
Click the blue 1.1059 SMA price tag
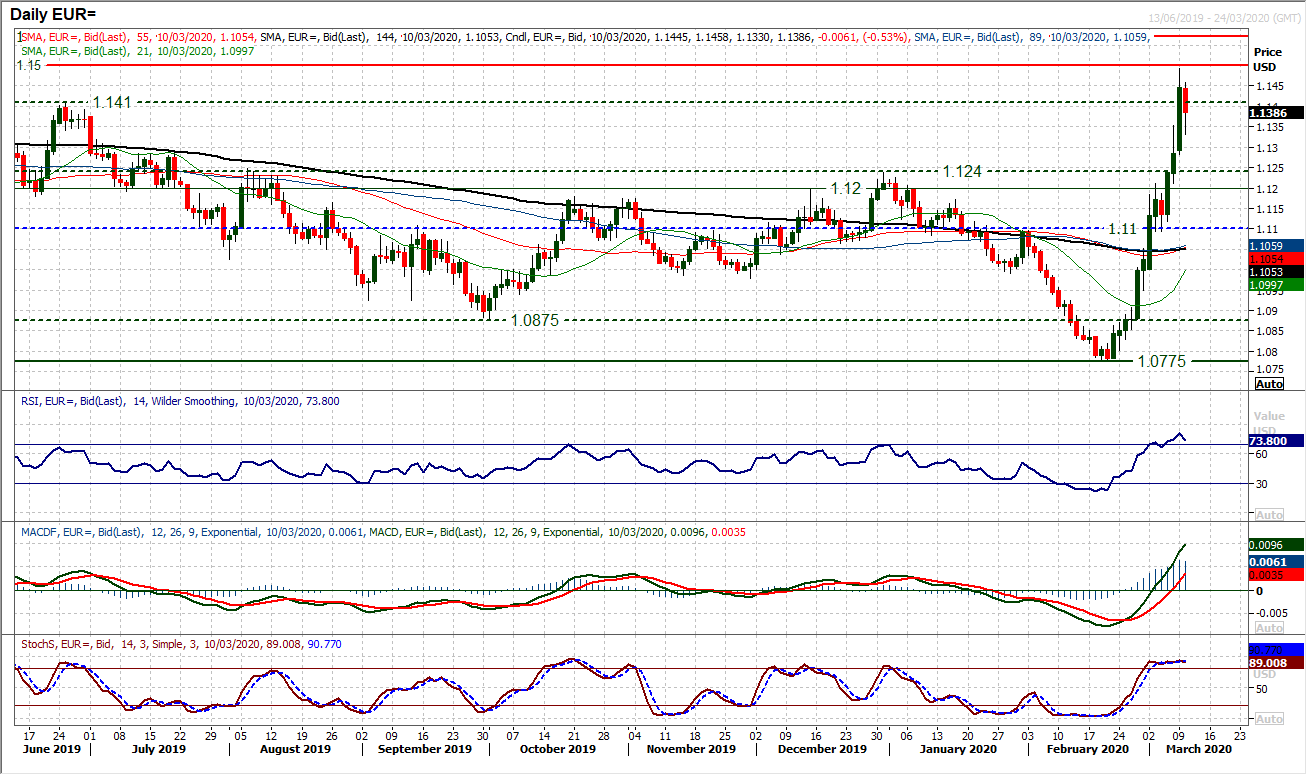click(1276, 245)
